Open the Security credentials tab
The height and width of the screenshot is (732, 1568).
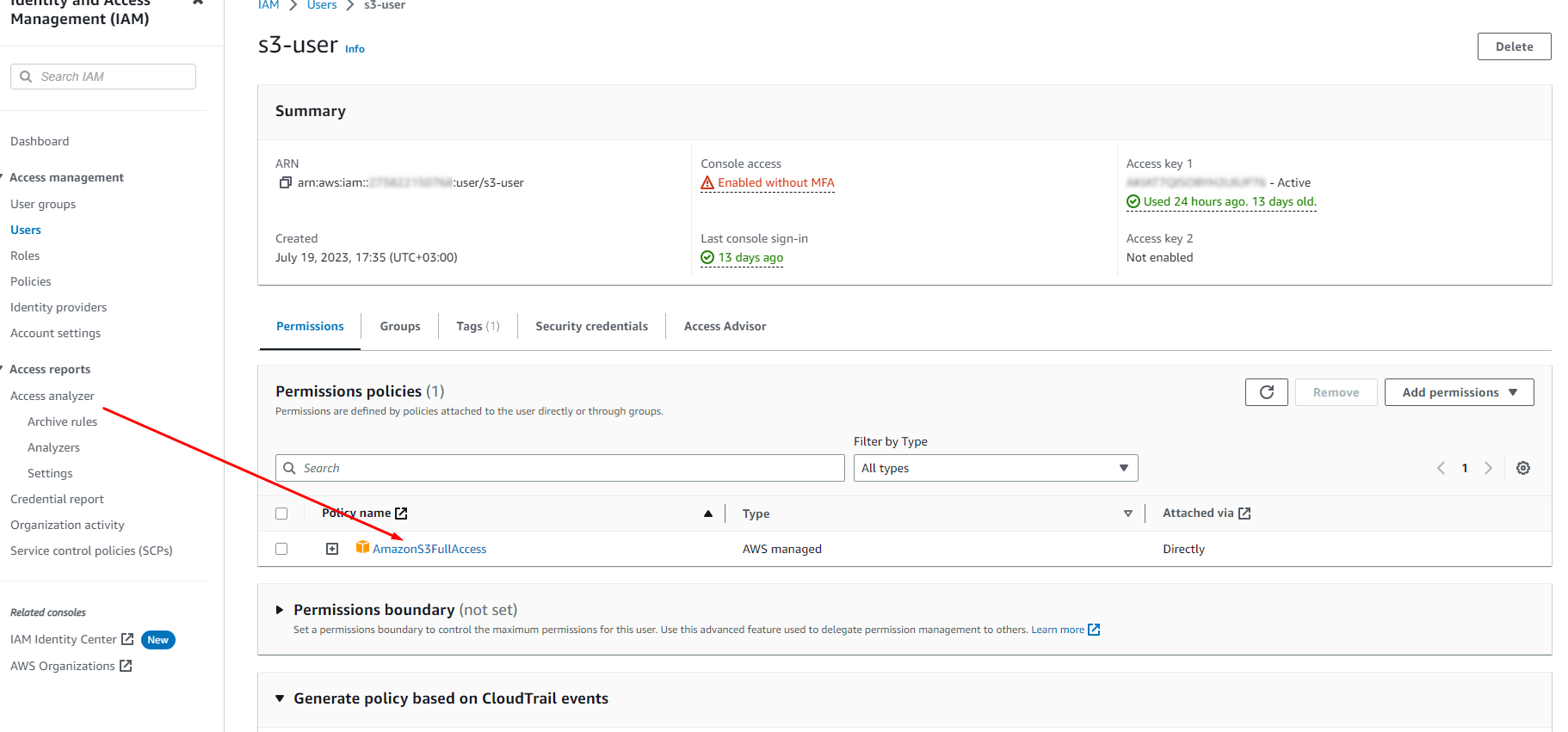591,326
